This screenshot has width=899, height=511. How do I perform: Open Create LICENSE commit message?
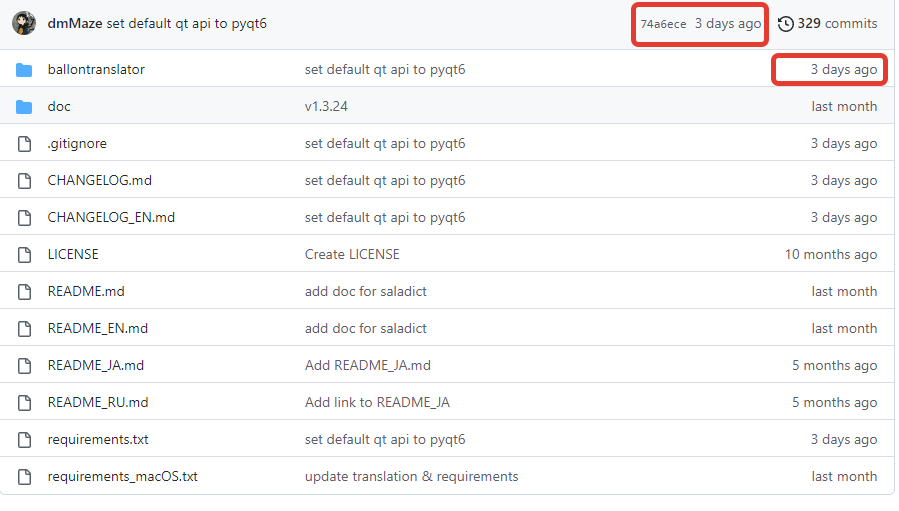click(x=352, y=254)
